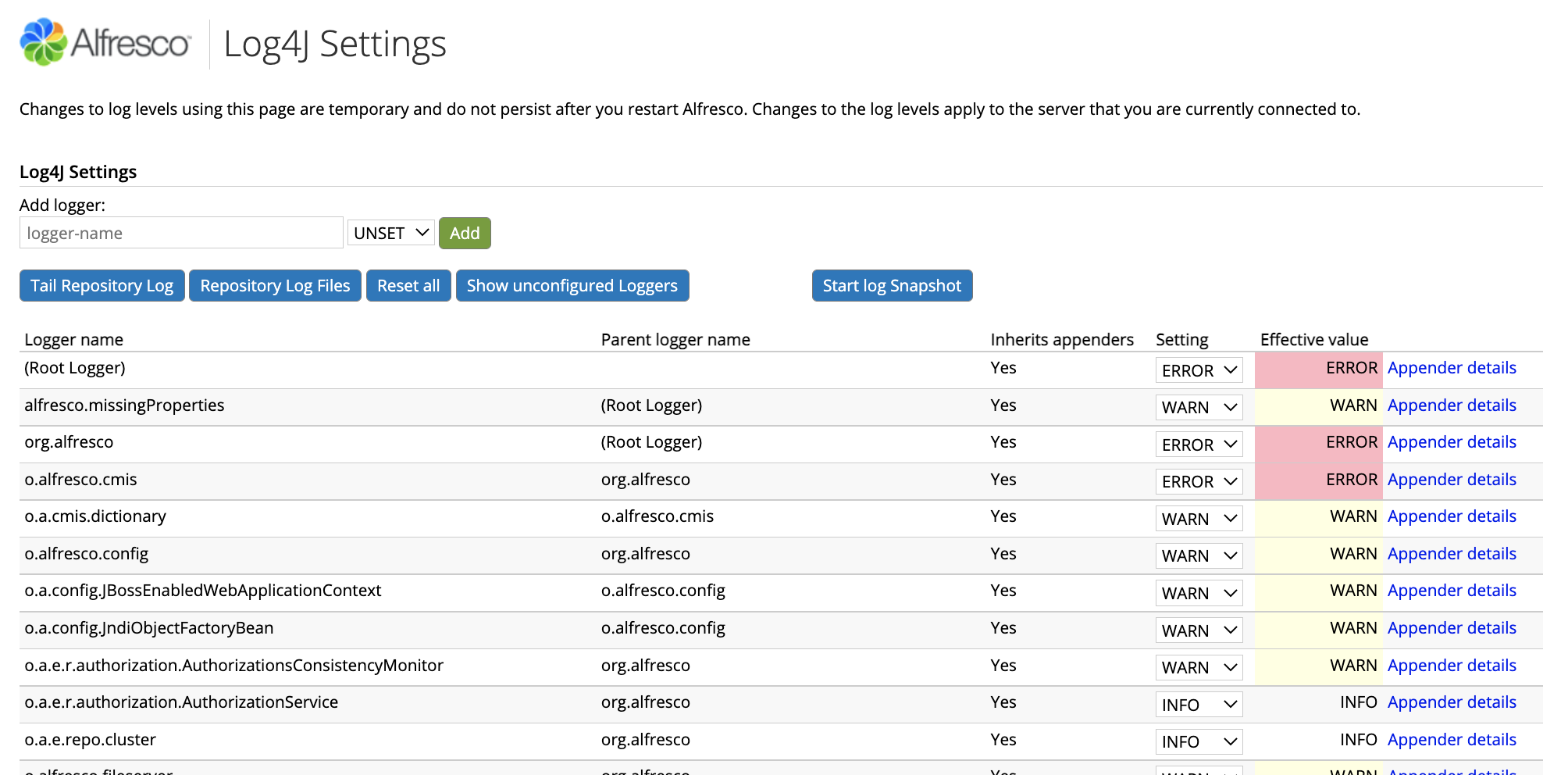Open Appender details for Root Logger
This screenshot has height=775, width=1568.
coord(1452,368)
